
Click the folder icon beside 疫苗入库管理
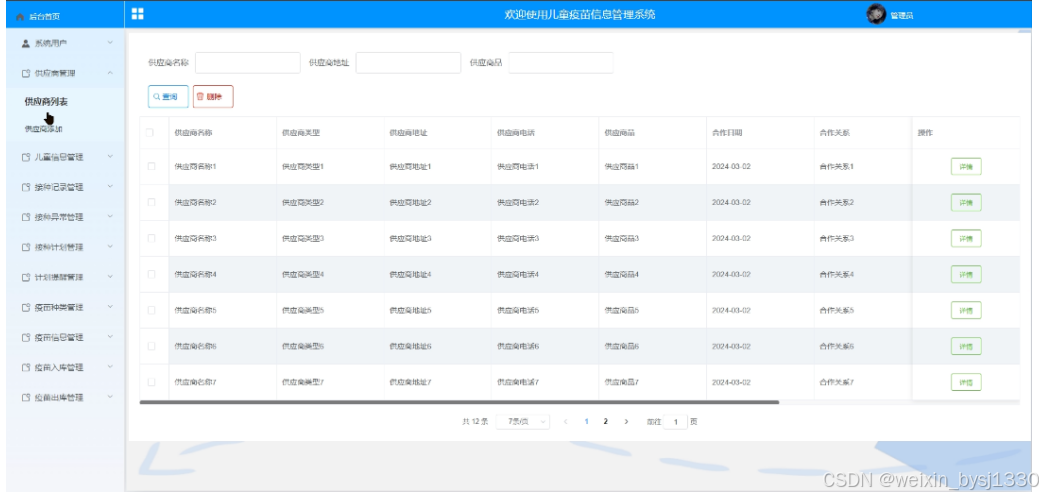coord(26,368)
